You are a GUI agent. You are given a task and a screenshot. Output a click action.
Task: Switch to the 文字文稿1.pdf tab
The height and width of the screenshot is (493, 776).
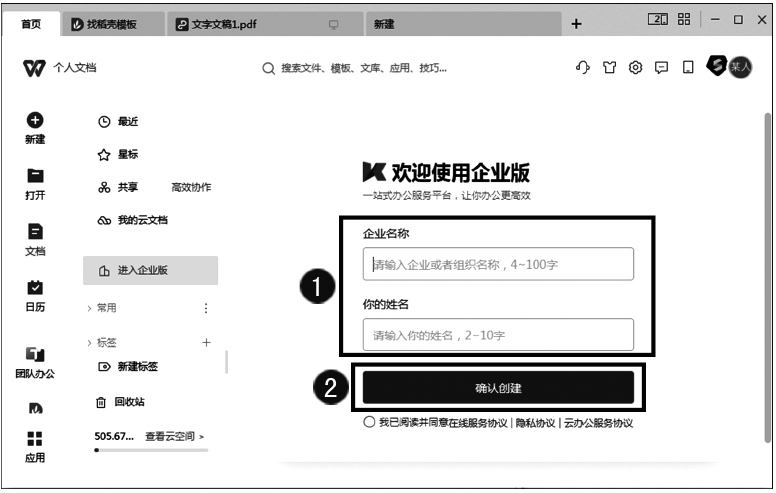[x=217, y=24]
